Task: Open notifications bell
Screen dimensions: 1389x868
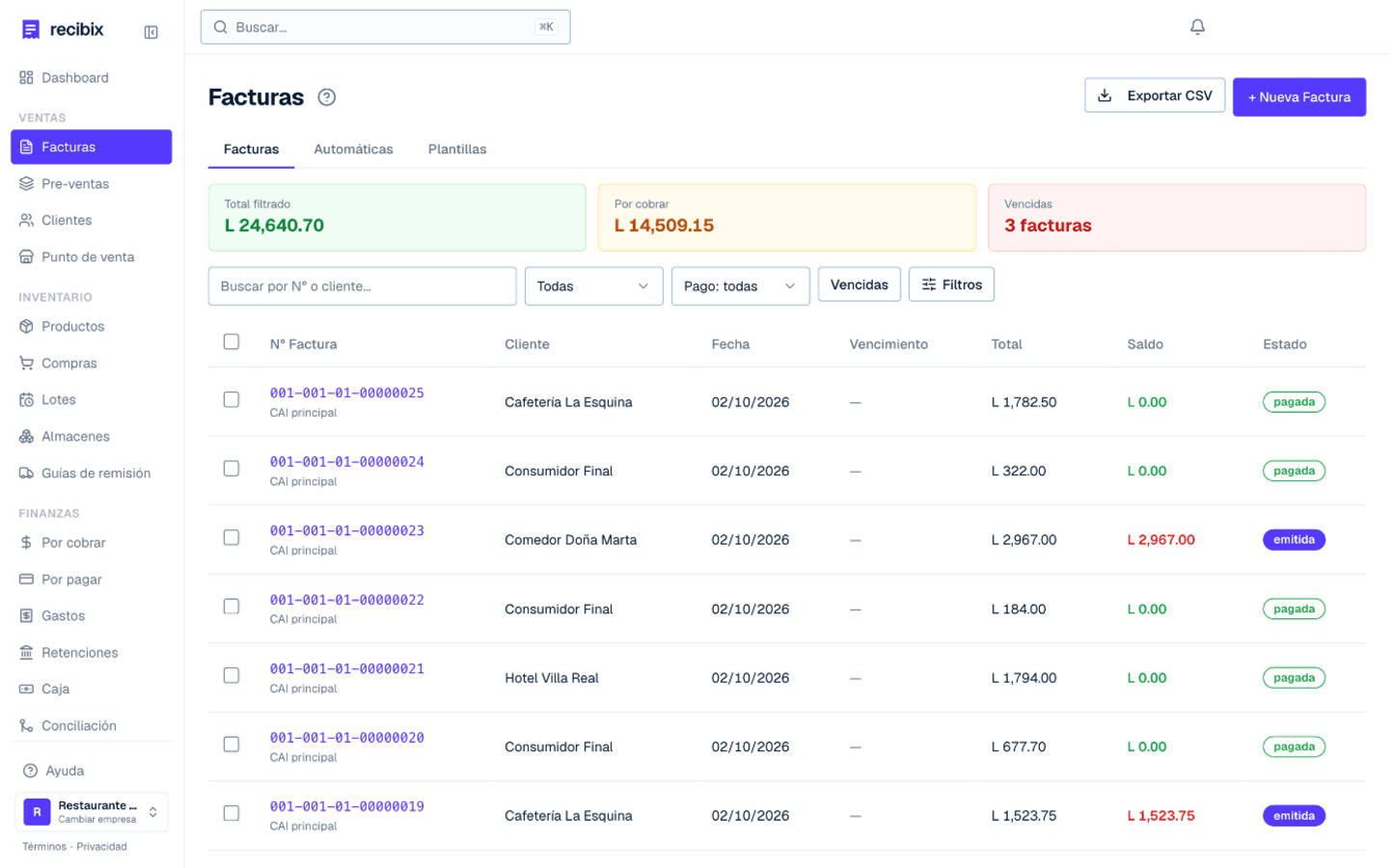Action: pos(1197,27)
